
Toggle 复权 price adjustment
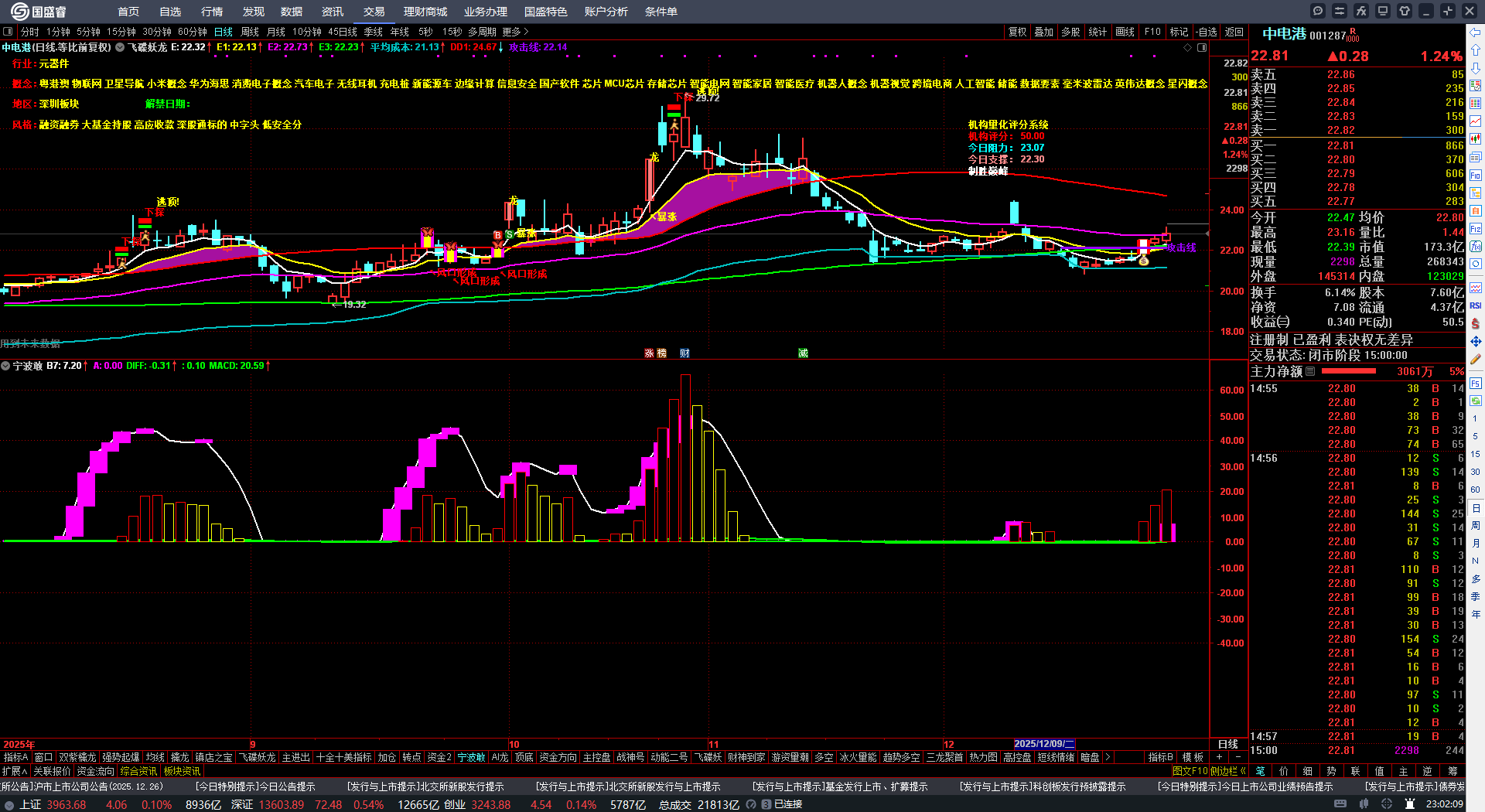[x=1017, y=32]
